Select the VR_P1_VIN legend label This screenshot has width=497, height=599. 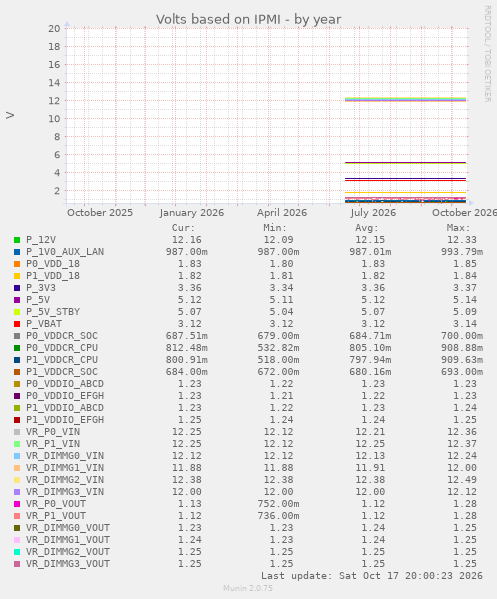[x=53, y=444]
